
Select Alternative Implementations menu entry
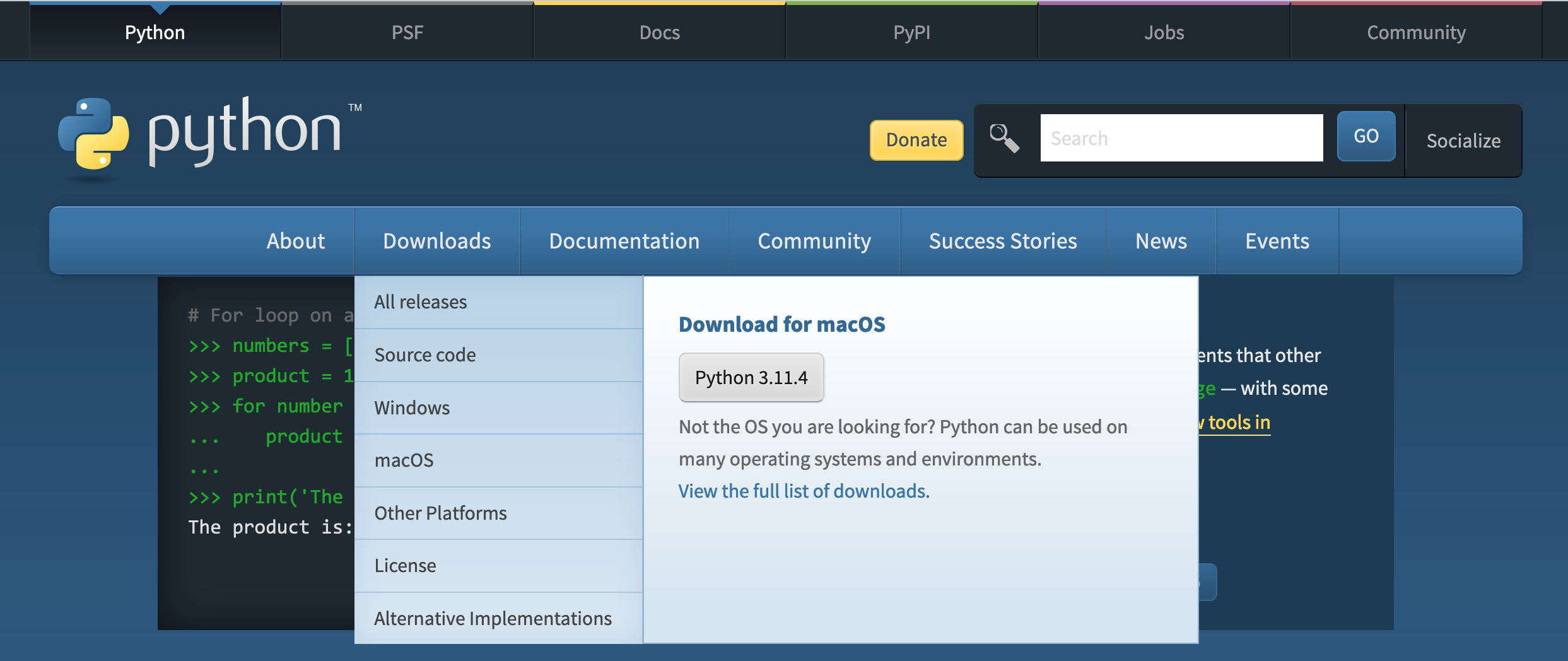498,619
